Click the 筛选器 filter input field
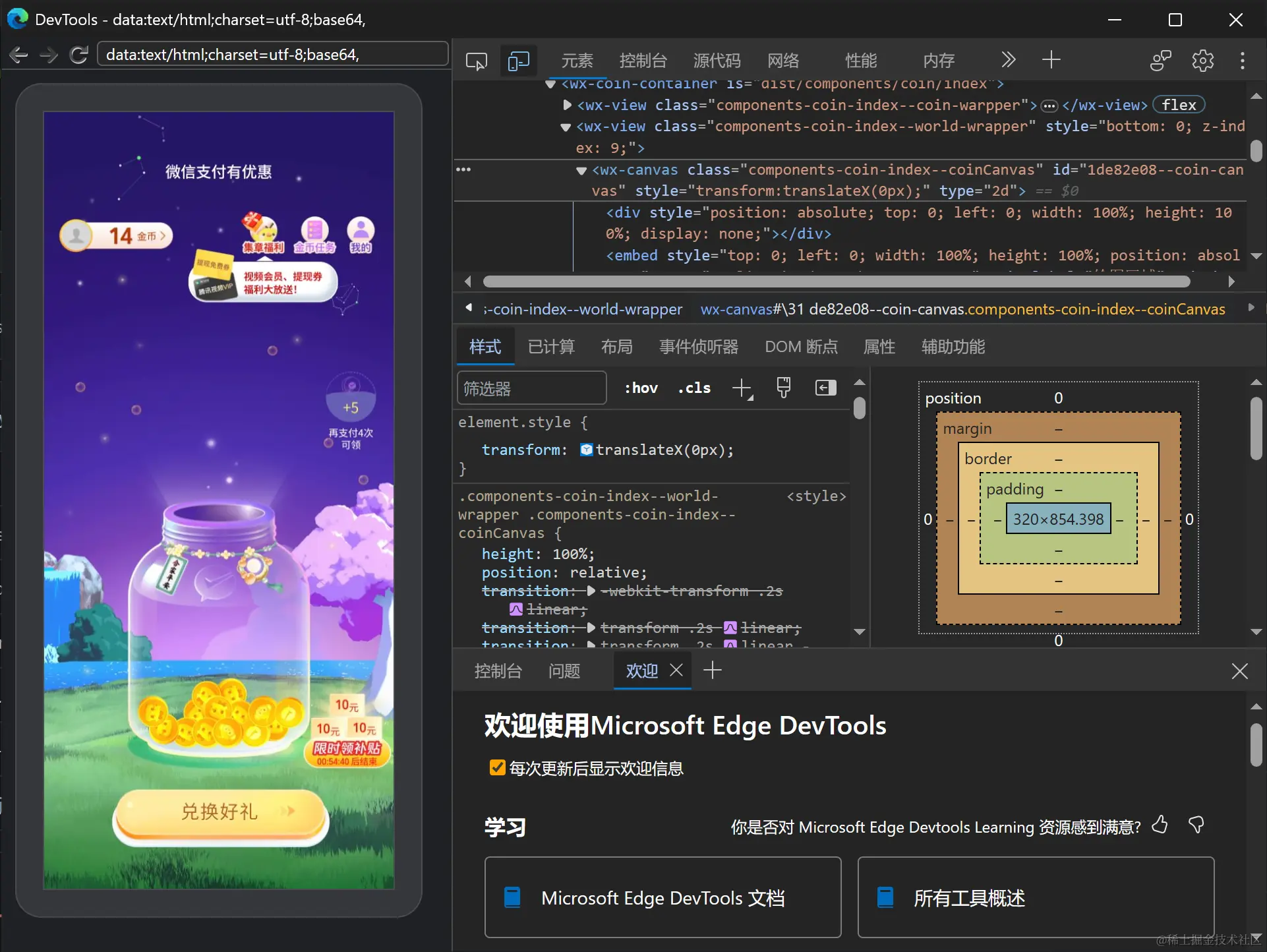 coord(531,388)
